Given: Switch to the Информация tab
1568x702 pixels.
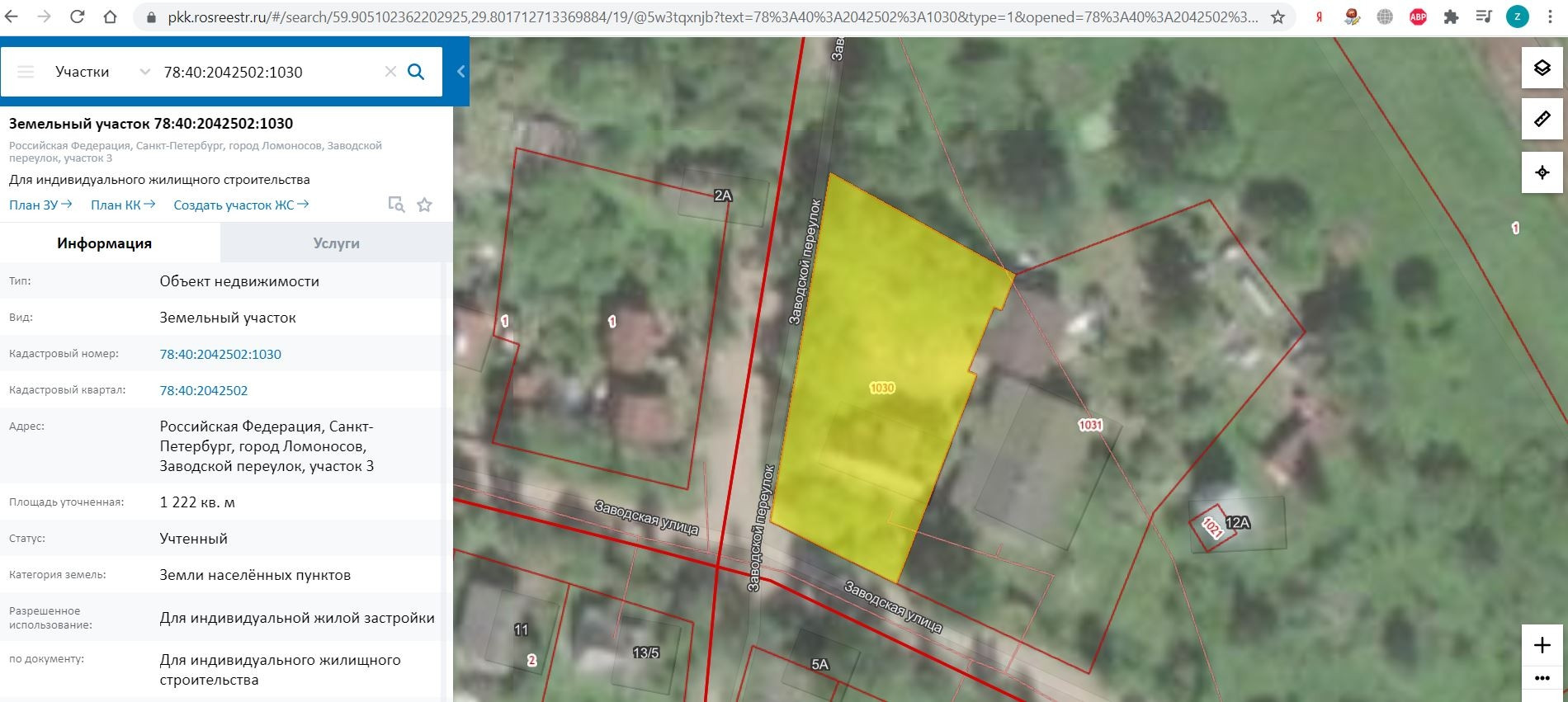Looking at the screenshot, I should (x=104, y=243).
